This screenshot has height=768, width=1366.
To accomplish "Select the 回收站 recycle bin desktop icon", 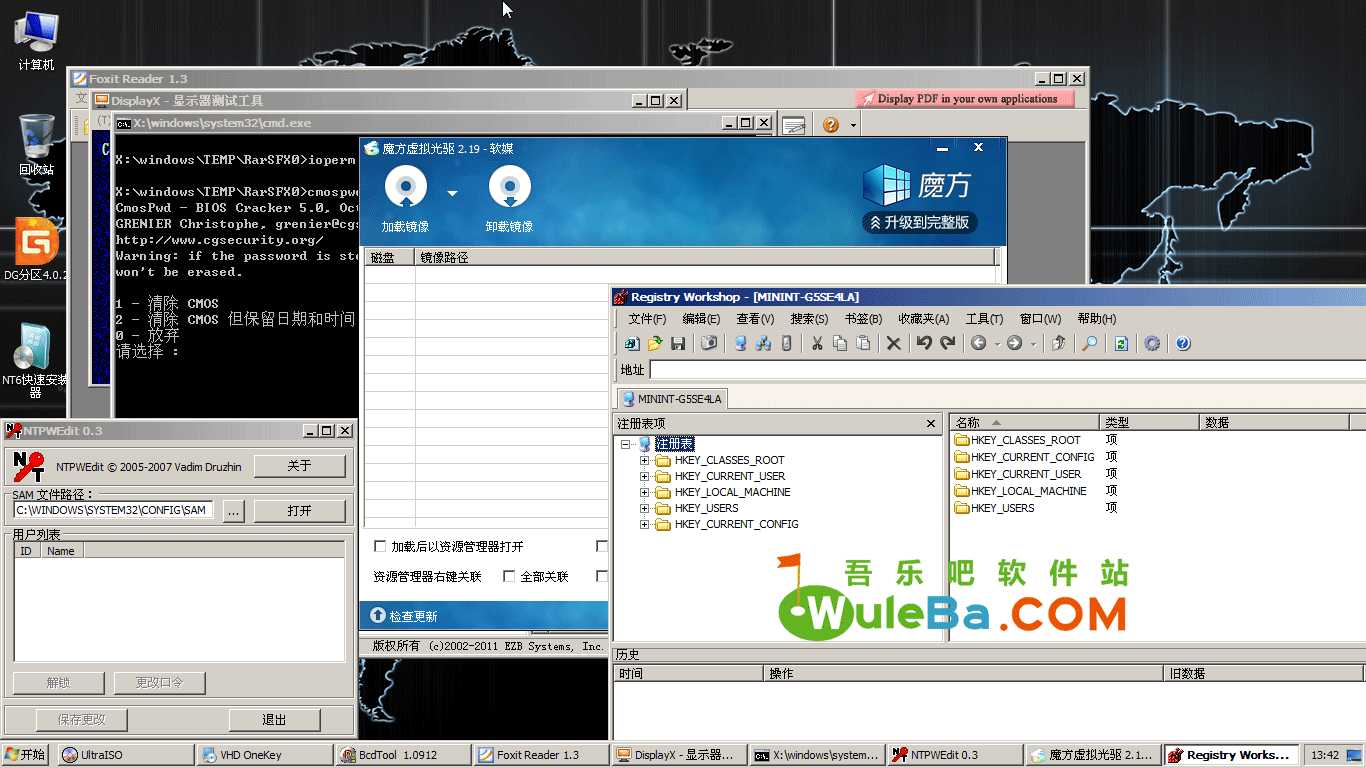I will 36,145.
